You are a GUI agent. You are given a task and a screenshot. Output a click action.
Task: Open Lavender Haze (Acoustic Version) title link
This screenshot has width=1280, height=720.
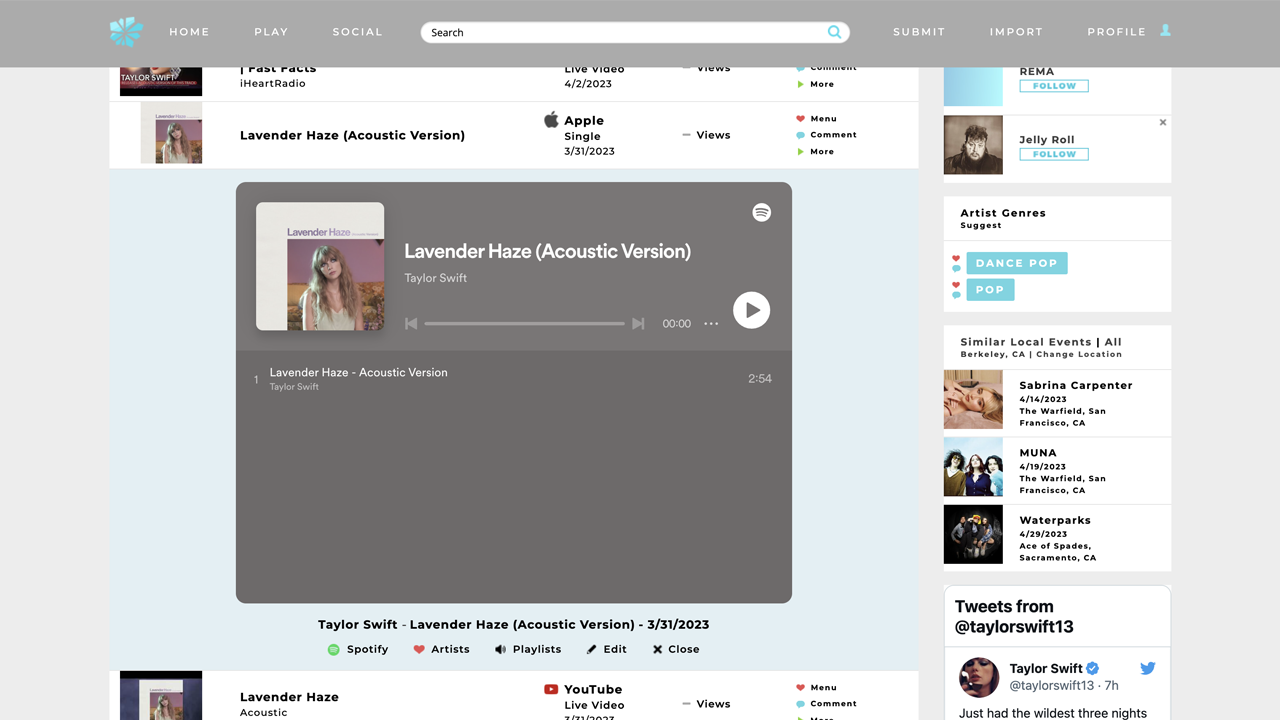coord(352,135)
